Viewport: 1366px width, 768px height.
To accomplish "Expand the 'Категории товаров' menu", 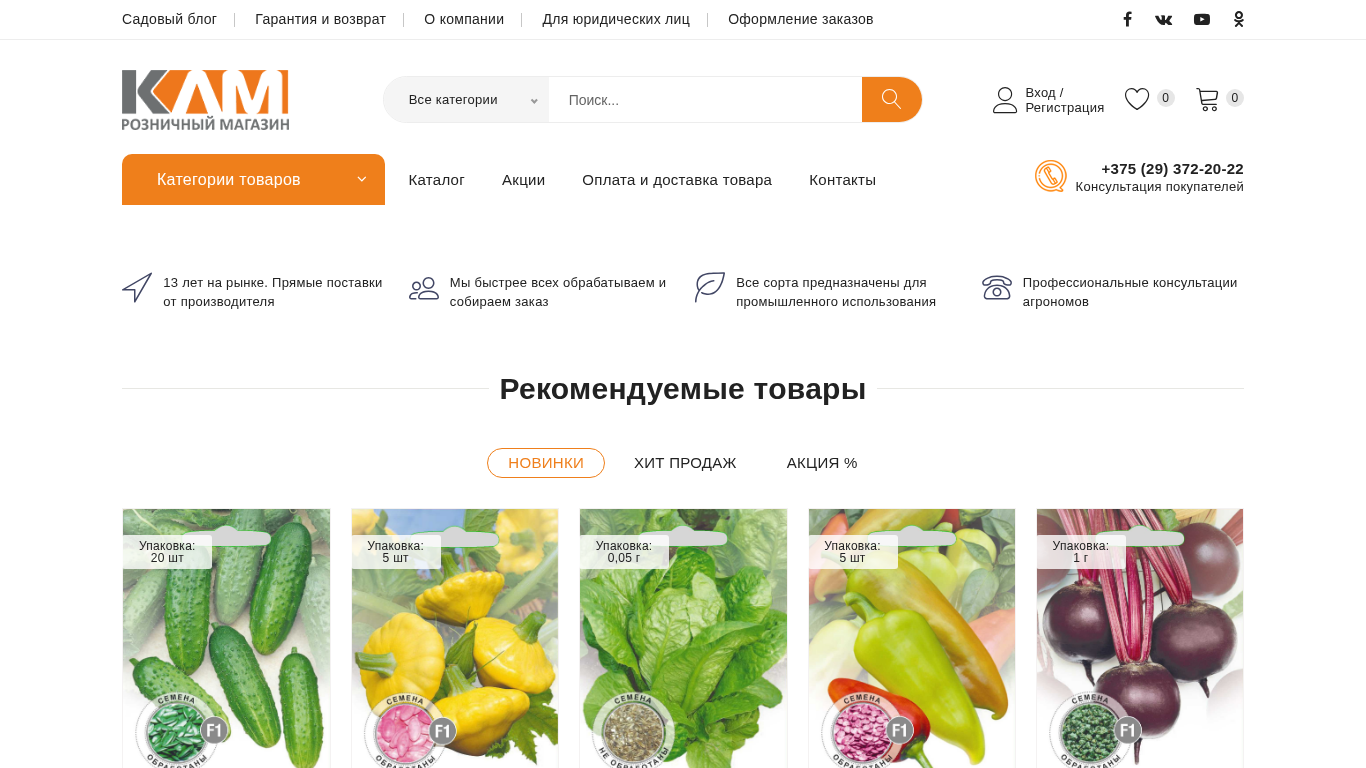I will click(x=253, y=179).
